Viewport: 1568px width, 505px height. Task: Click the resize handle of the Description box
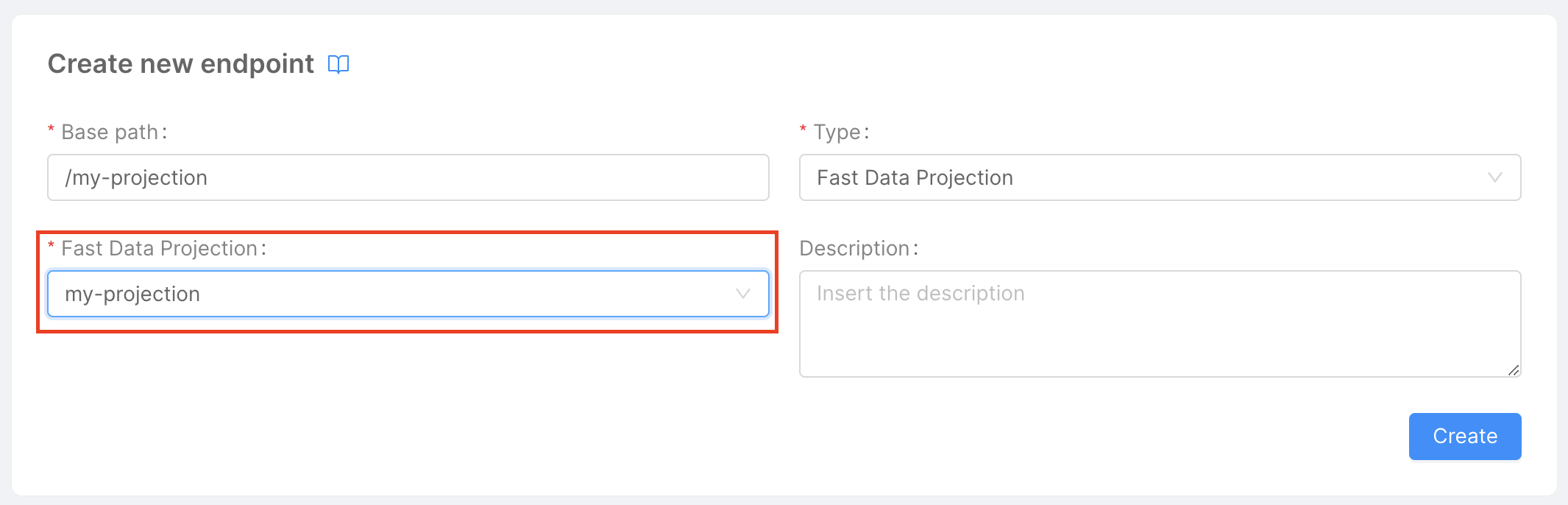click(1514, 369)
